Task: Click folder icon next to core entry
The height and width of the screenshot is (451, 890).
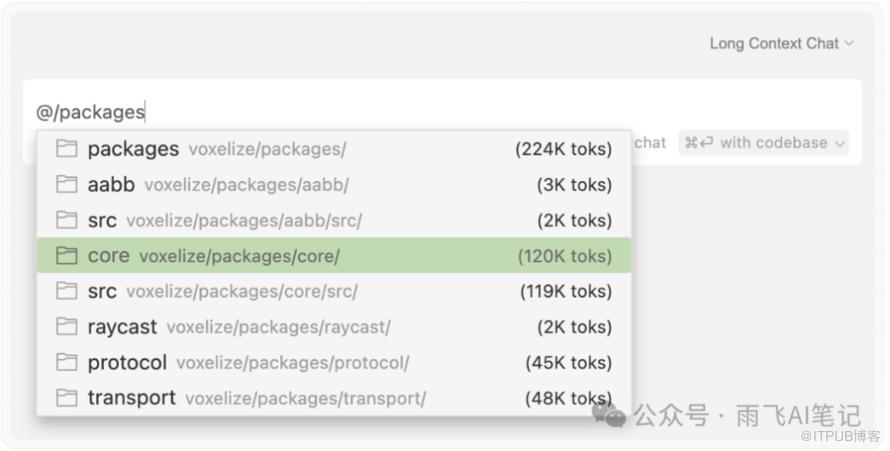Action: point(66,256)
